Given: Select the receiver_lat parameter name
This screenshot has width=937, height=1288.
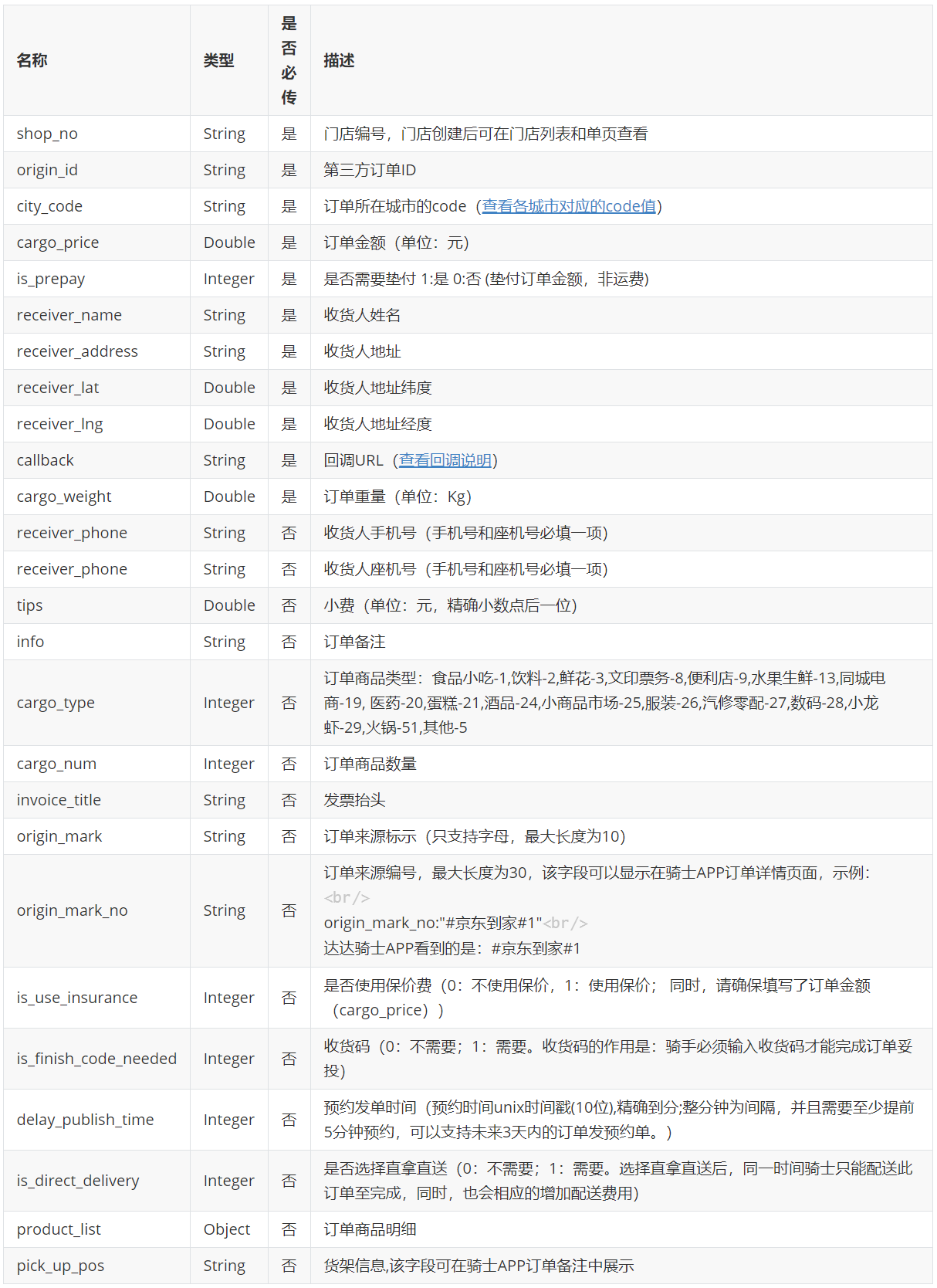Looking at the screenshot, I should [x=58, y=388].
